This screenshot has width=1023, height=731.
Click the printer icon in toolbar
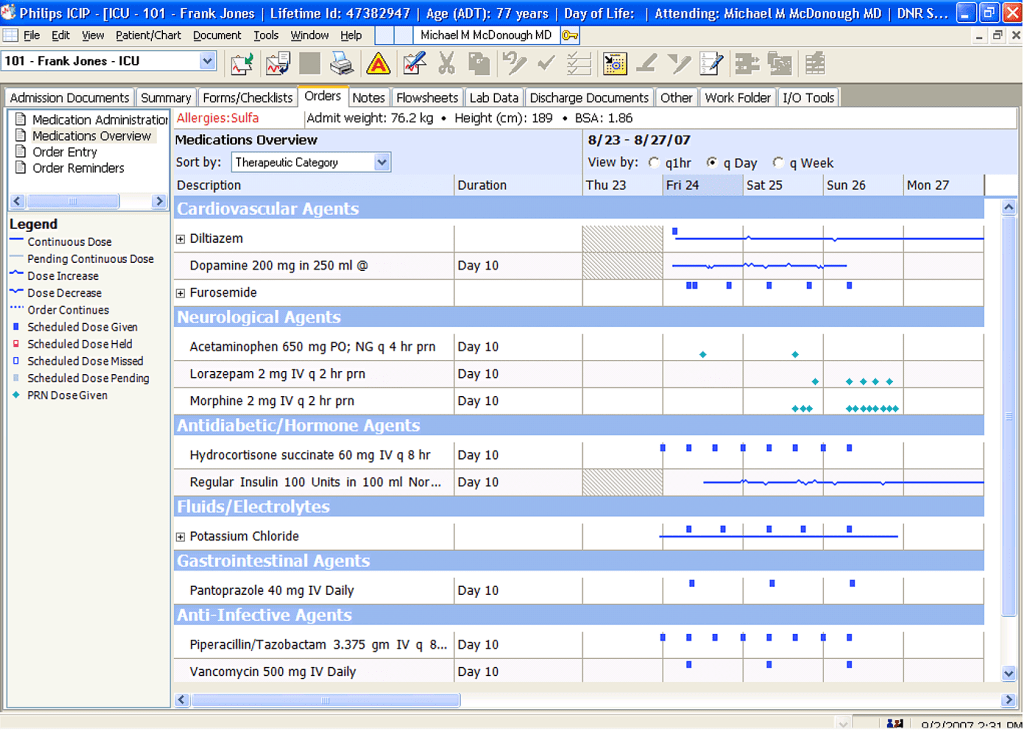click(x=342, y=64)
